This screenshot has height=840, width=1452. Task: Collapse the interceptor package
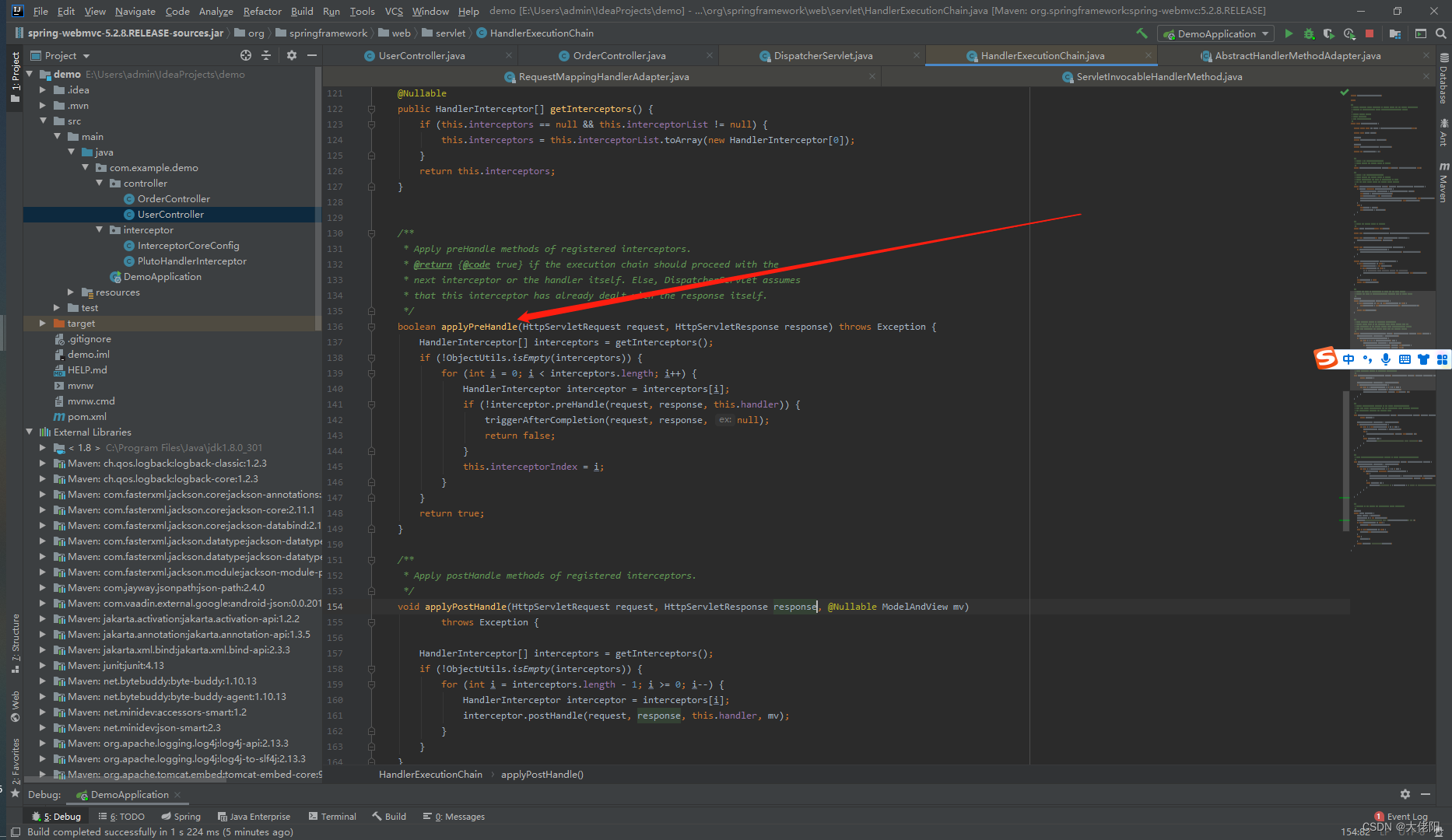pyautogui.click(x=99, y=229)
